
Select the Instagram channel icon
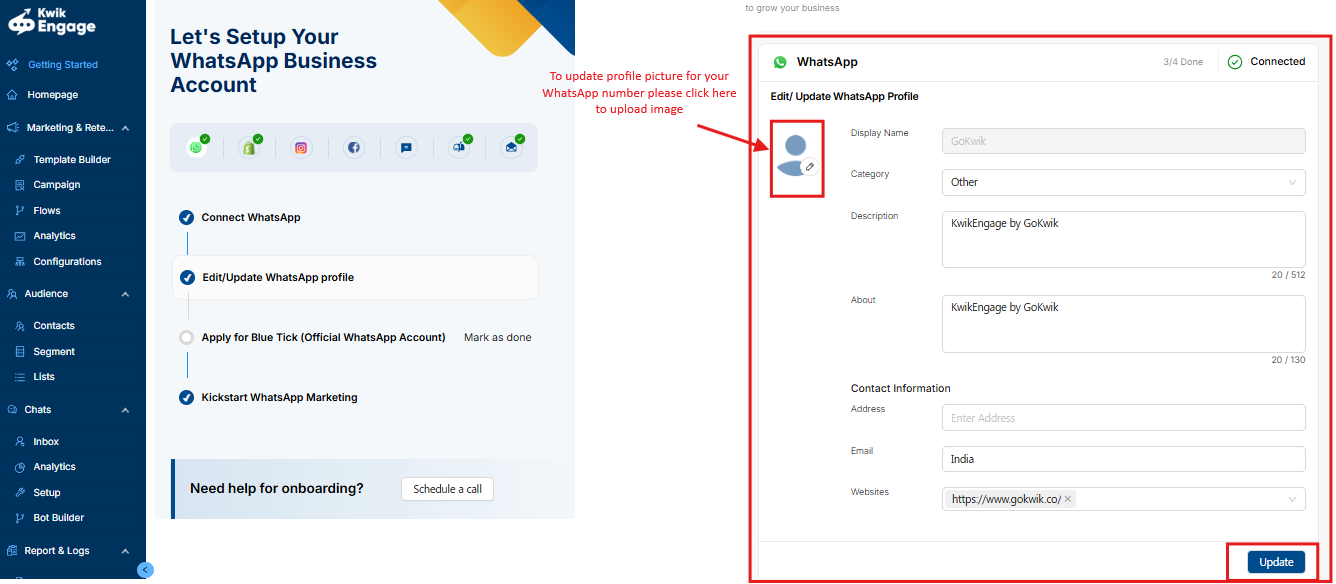(301, 148)
